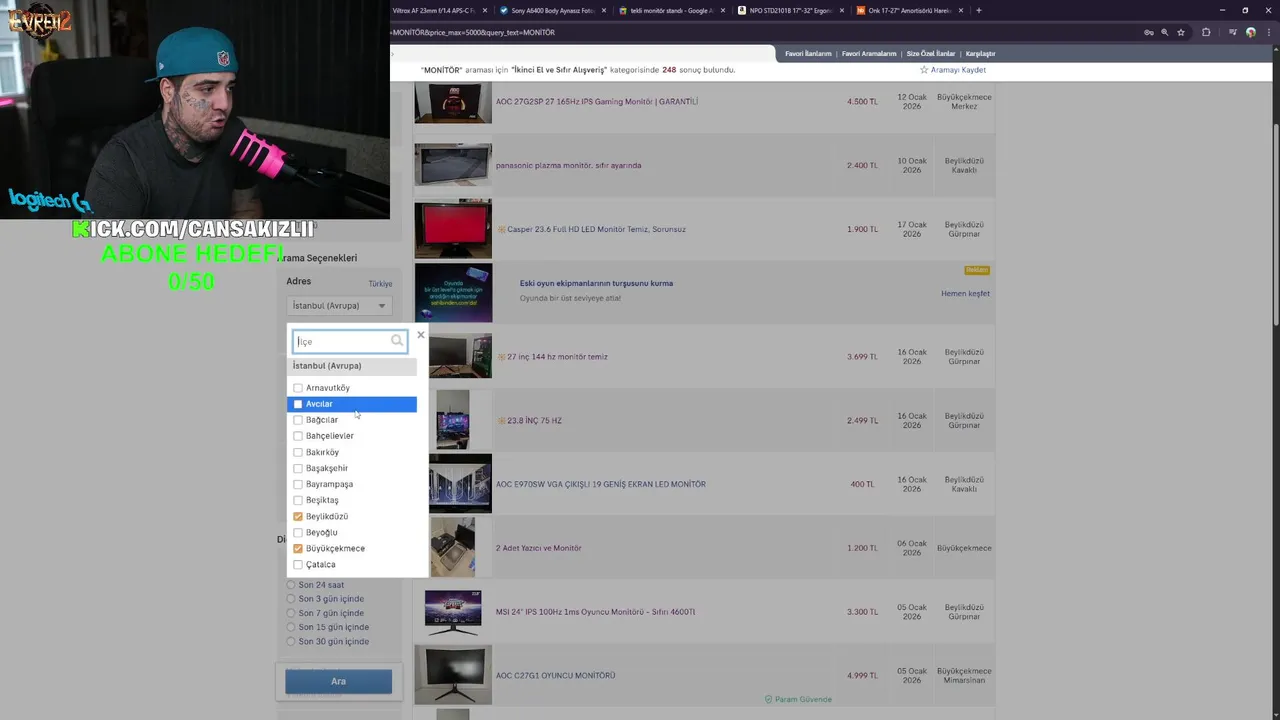Image resolution: width=1280 pixels, height=720 pixels.
Task: Uncheck the Büyükçekmece checkbox
Action: (x=298, y=548)
